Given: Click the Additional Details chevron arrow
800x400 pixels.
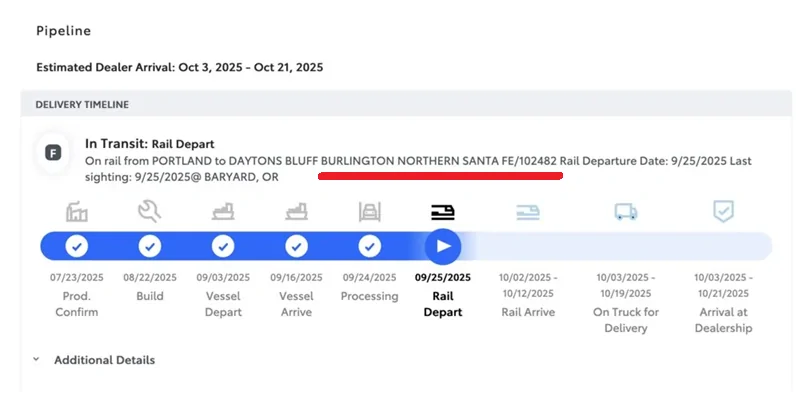Looking at the screenshot, I should 36,360.
